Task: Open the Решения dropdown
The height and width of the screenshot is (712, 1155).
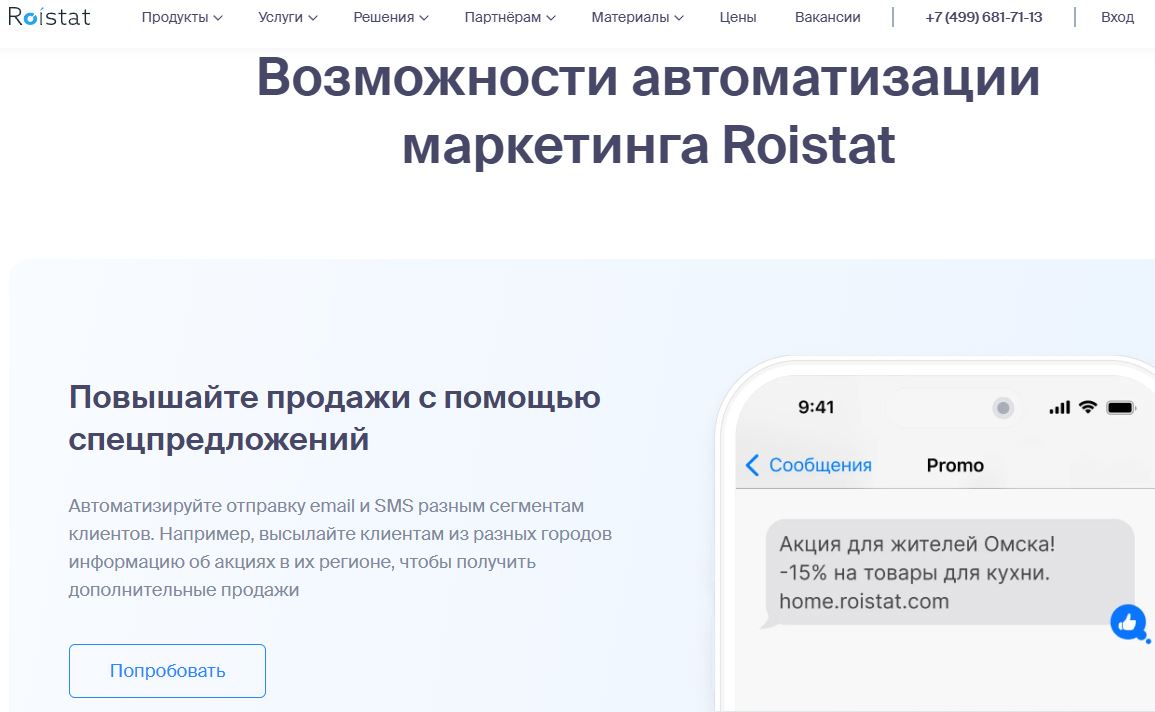Action: [390, 17]
